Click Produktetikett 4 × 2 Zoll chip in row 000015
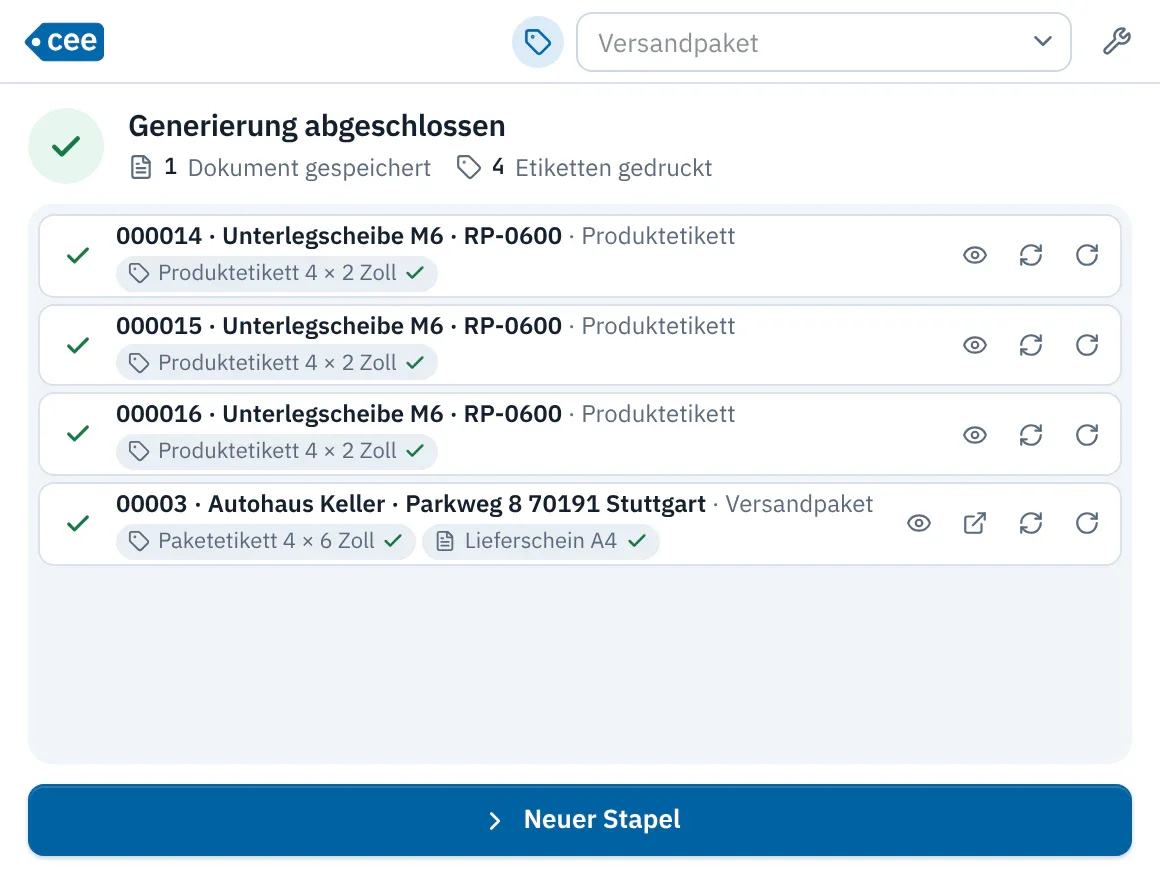Viewport: 1160px width, 880px height. pyautogui.click(x=277, y=363)
